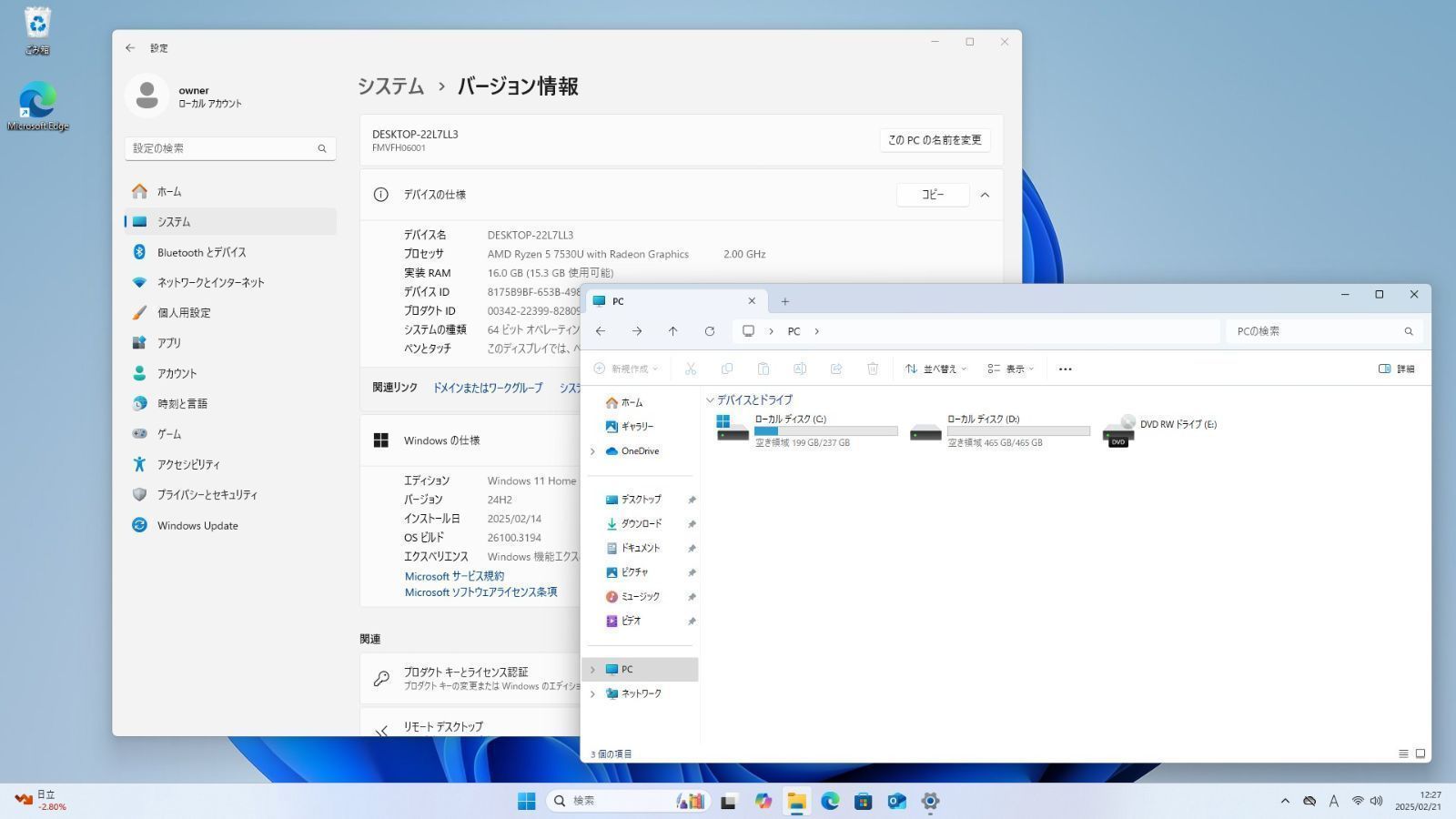This screenshot has height=819, width=1456.
Task: Expand the breadcrumb chevron after PC
Action: click(x=816, y=331)
